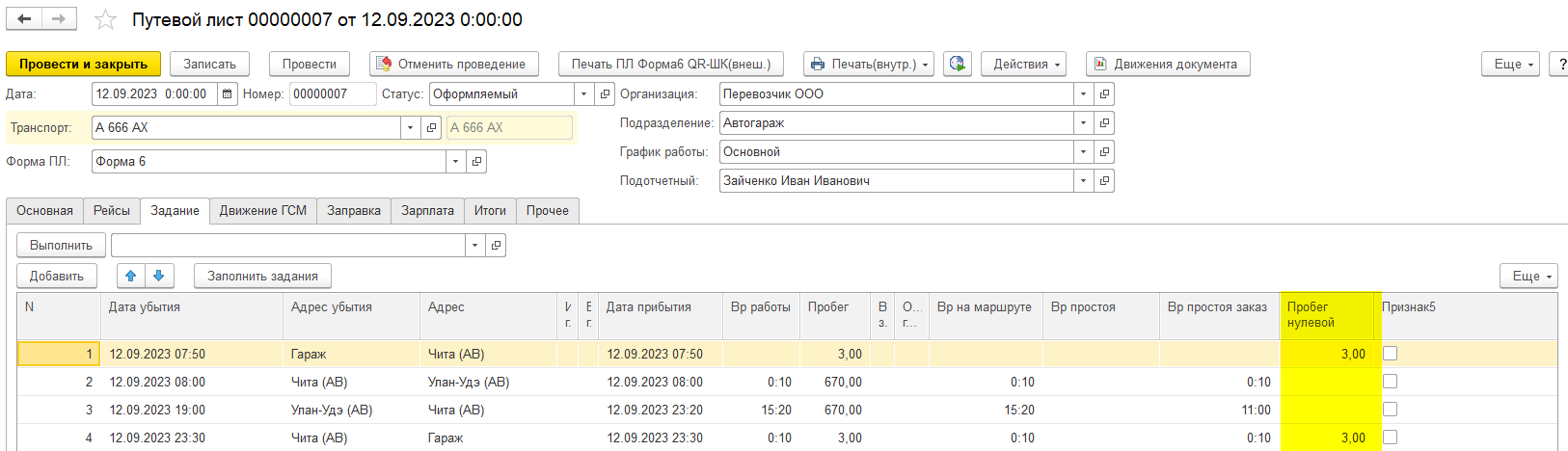Toggle Признак5 checkbox in row 1
This screenshot has height=451, width=1568.
coord(1390,354)
